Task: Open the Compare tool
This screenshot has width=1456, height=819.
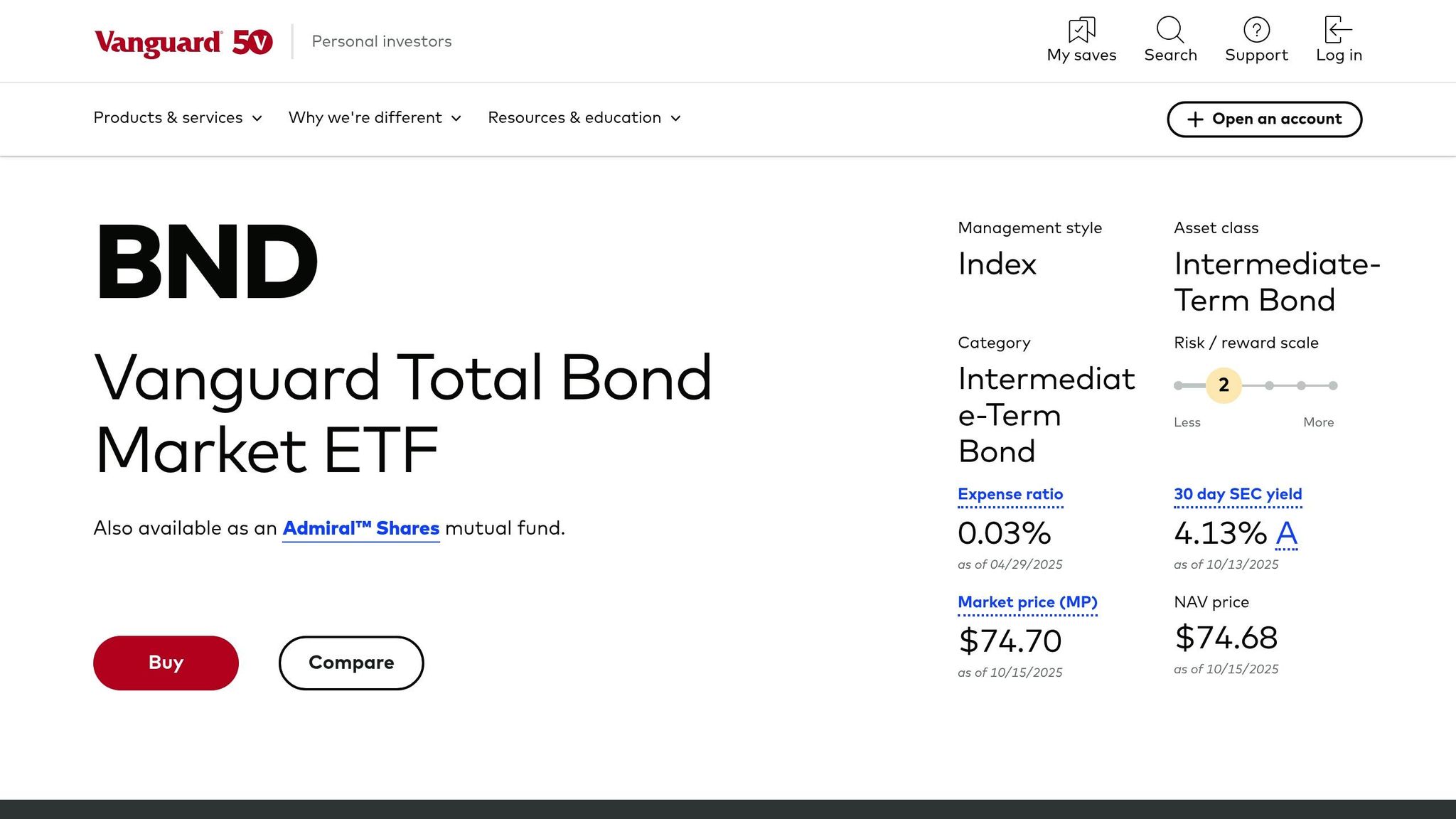Action: click(x=350, y=662)
